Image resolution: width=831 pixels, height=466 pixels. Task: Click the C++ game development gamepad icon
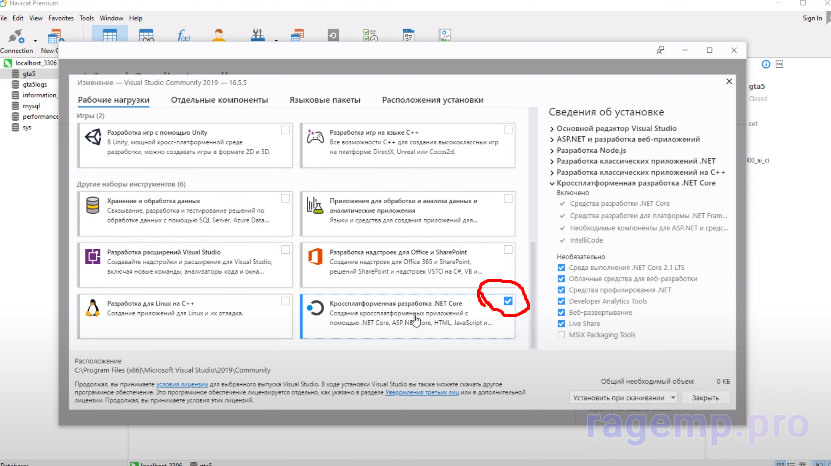point(315,137)
